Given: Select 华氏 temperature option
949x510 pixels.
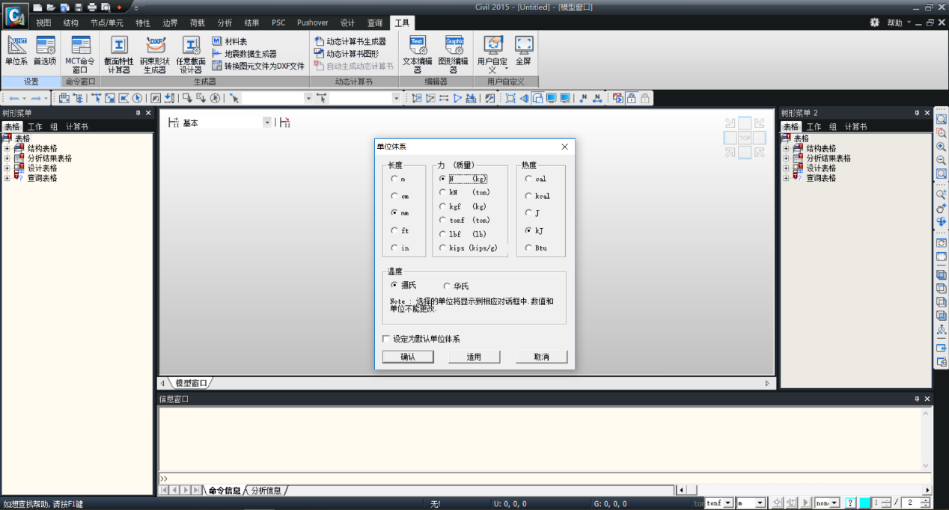Looking at the screenshot, I should [446, 286].
